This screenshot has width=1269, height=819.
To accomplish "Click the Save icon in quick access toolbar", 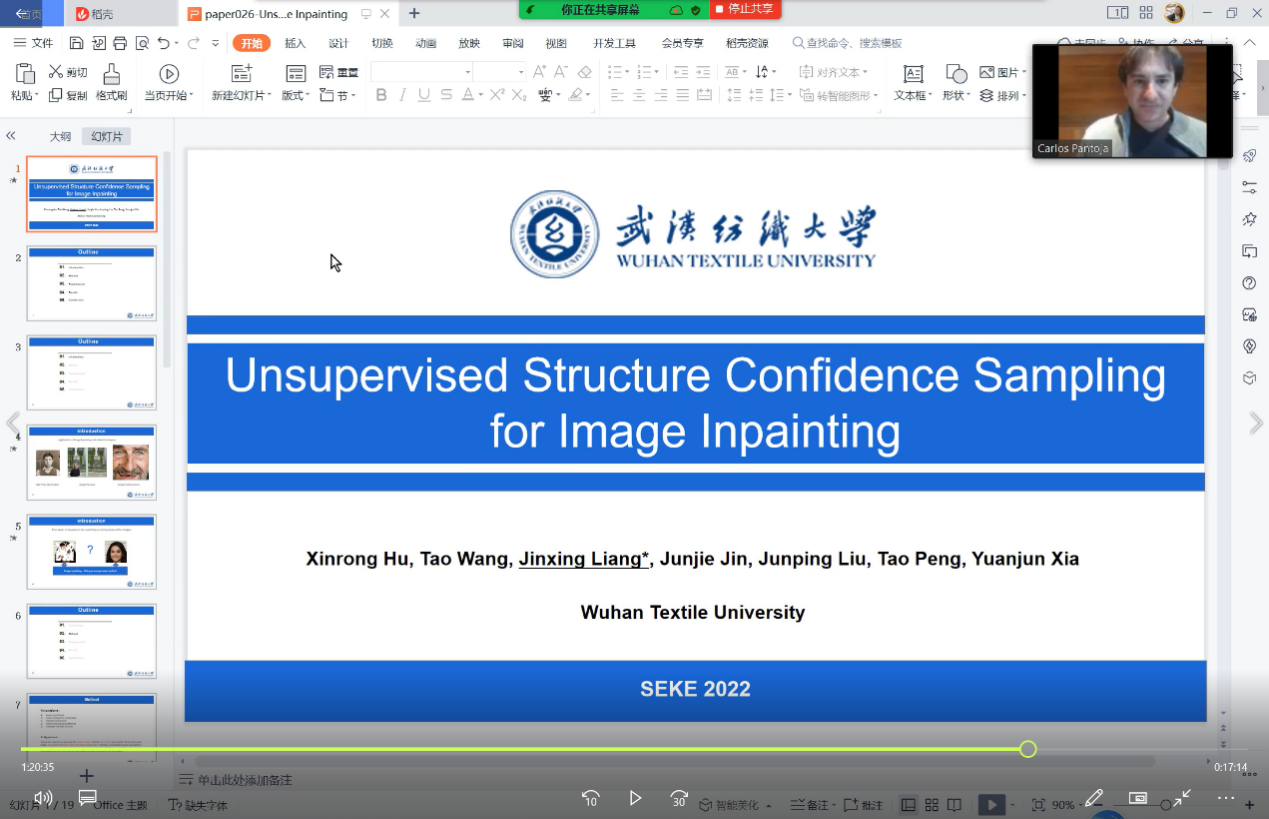I will (x=77, y=43).
